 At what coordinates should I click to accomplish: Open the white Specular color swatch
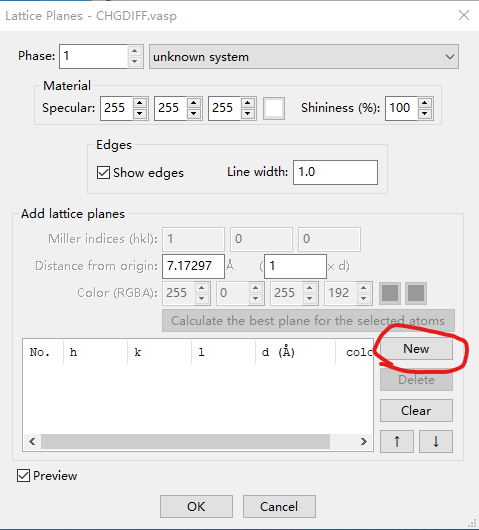tap(274, 108)
